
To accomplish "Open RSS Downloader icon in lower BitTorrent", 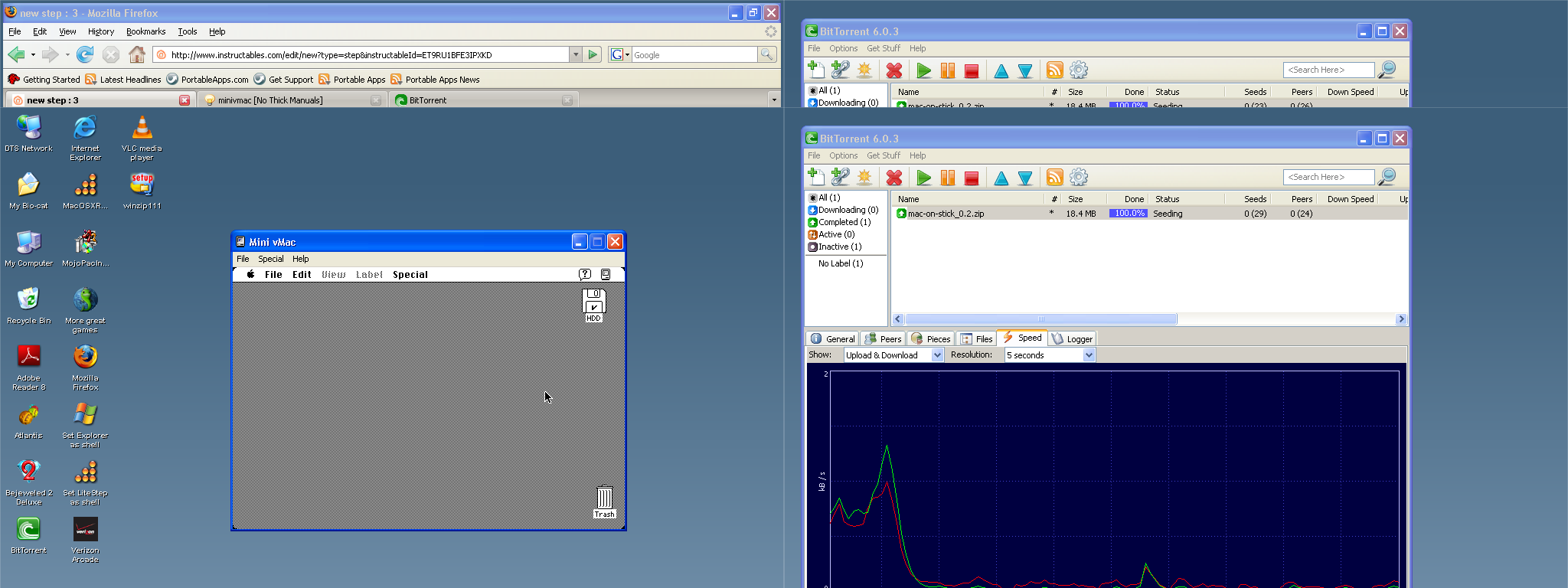I will click(1054, 177).
